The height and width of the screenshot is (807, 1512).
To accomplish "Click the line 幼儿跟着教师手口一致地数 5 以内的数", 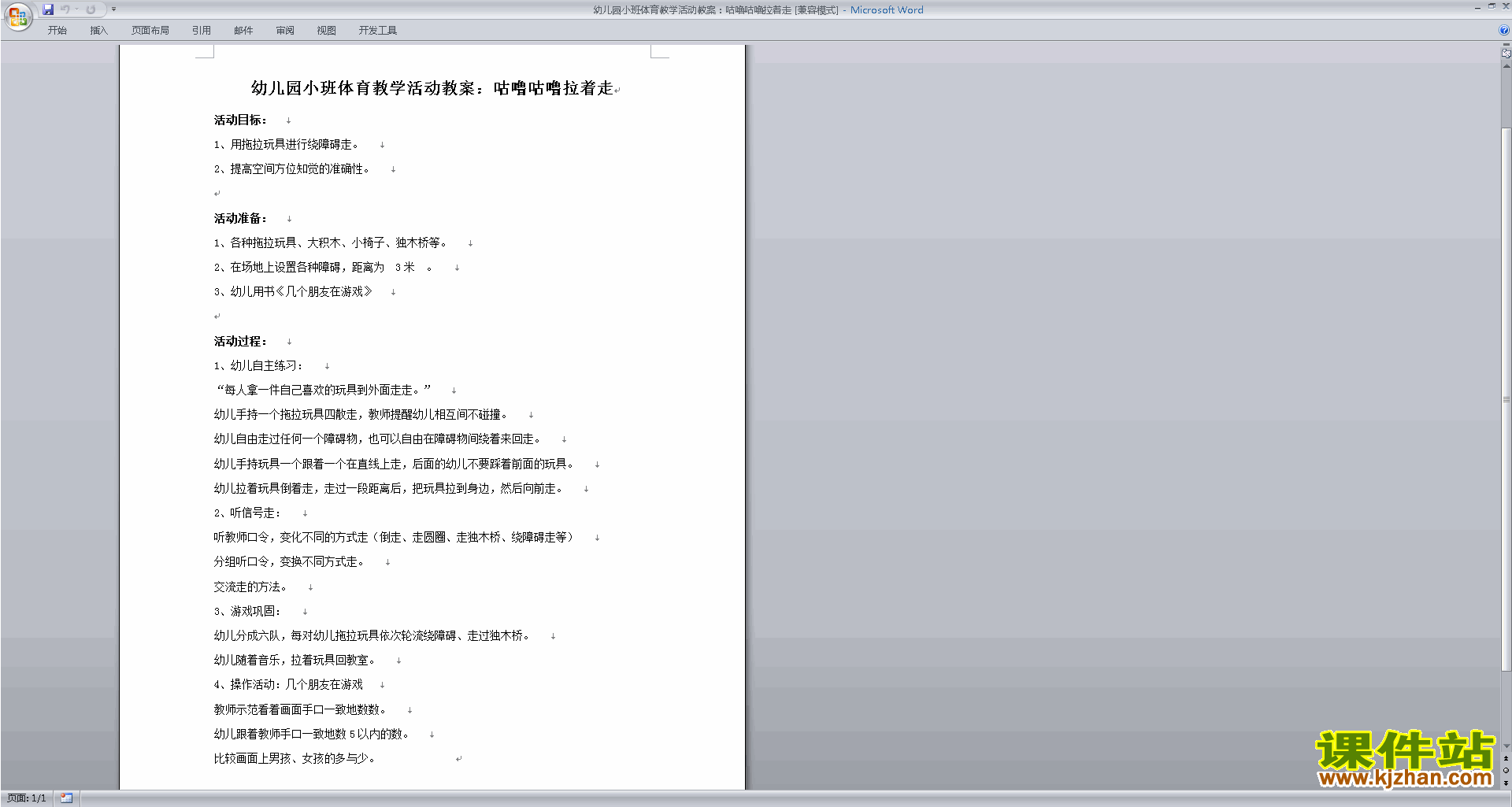I will [x=312, y=735].
